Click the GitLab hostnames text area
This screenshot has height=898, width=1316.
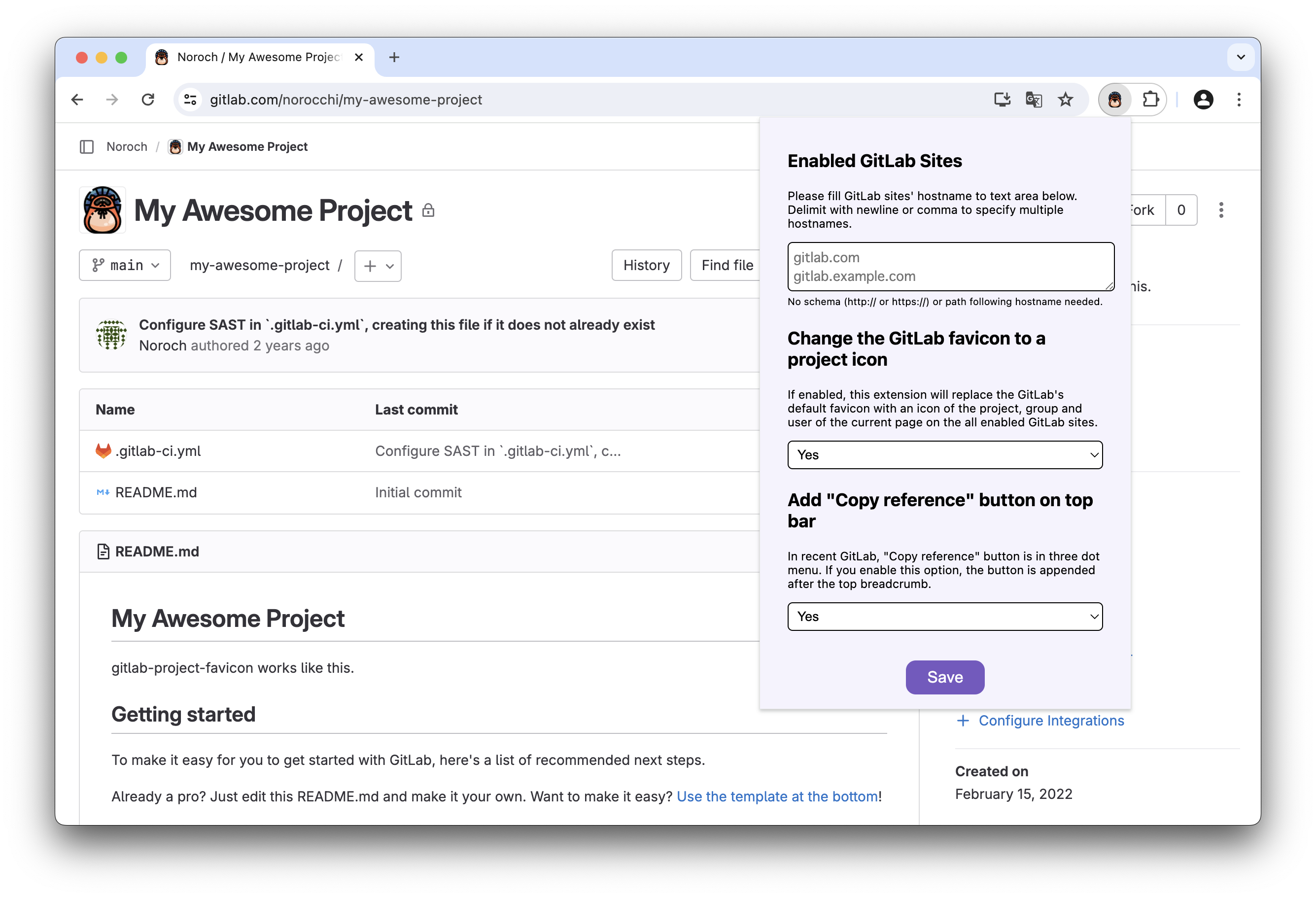pyautogui.click(x=950, y=267)
